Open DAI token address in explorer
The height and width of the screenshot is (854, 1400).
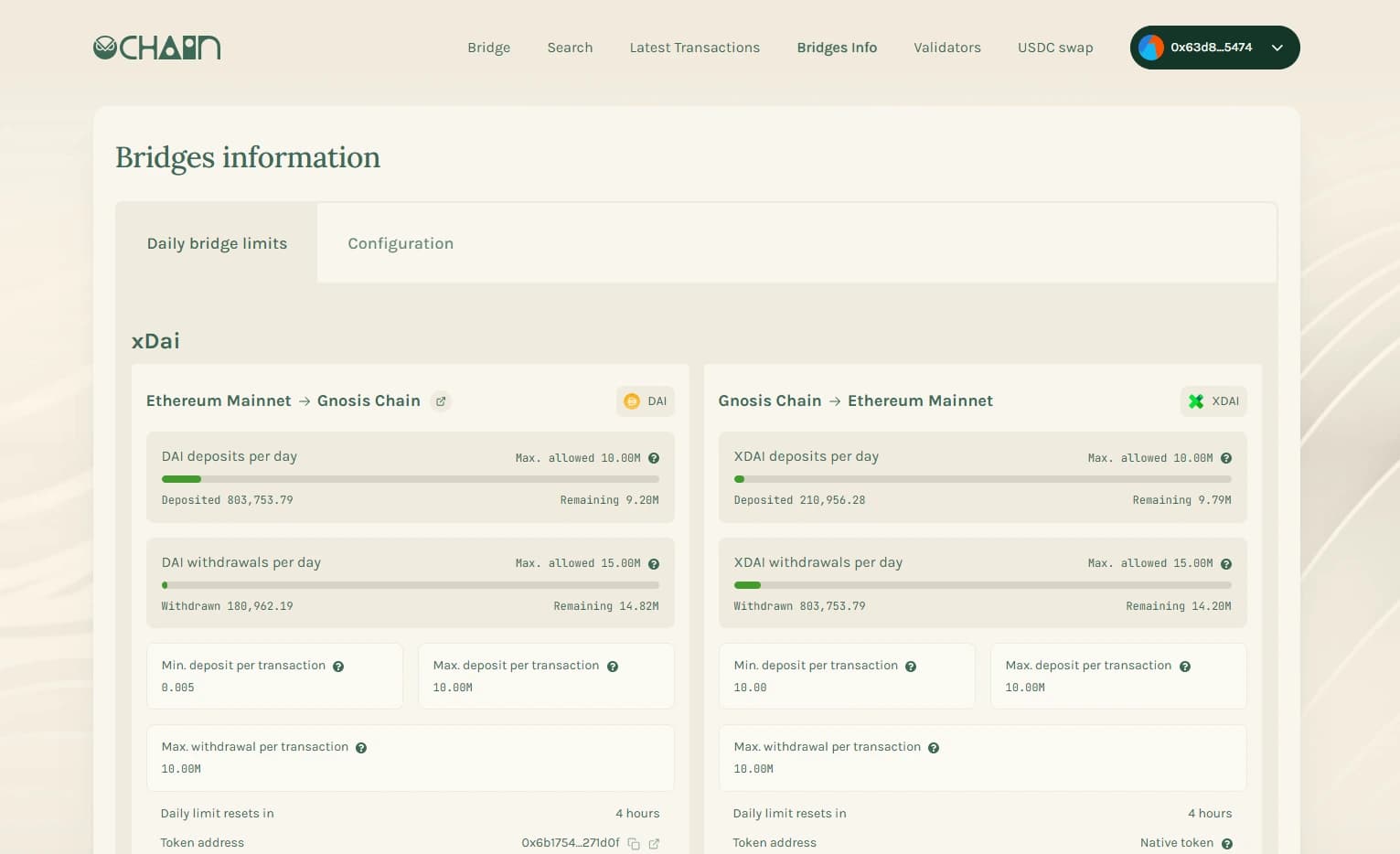point(654,844)
